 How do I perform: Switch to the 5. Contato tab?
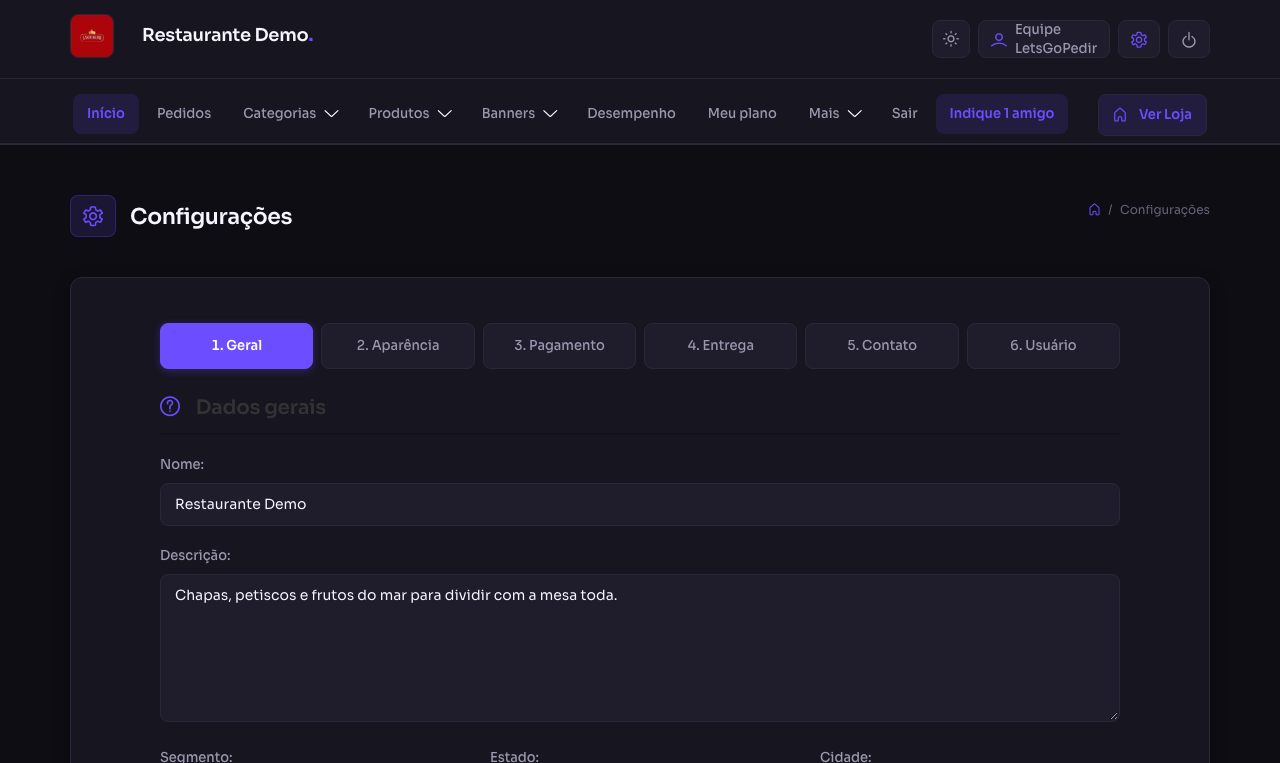(882, 346)
